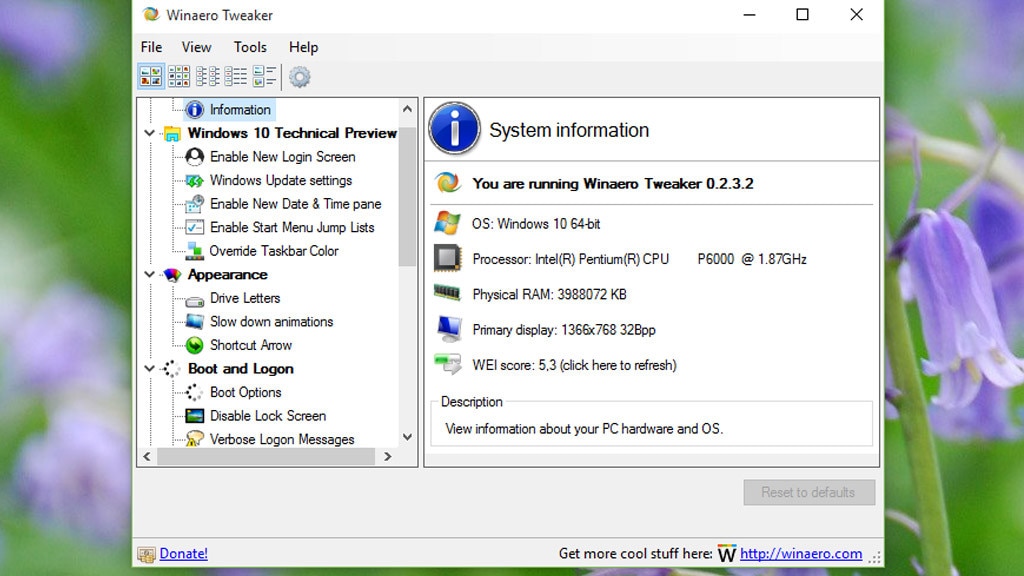Click the Disable Lock Screen icon

point(195,415)
